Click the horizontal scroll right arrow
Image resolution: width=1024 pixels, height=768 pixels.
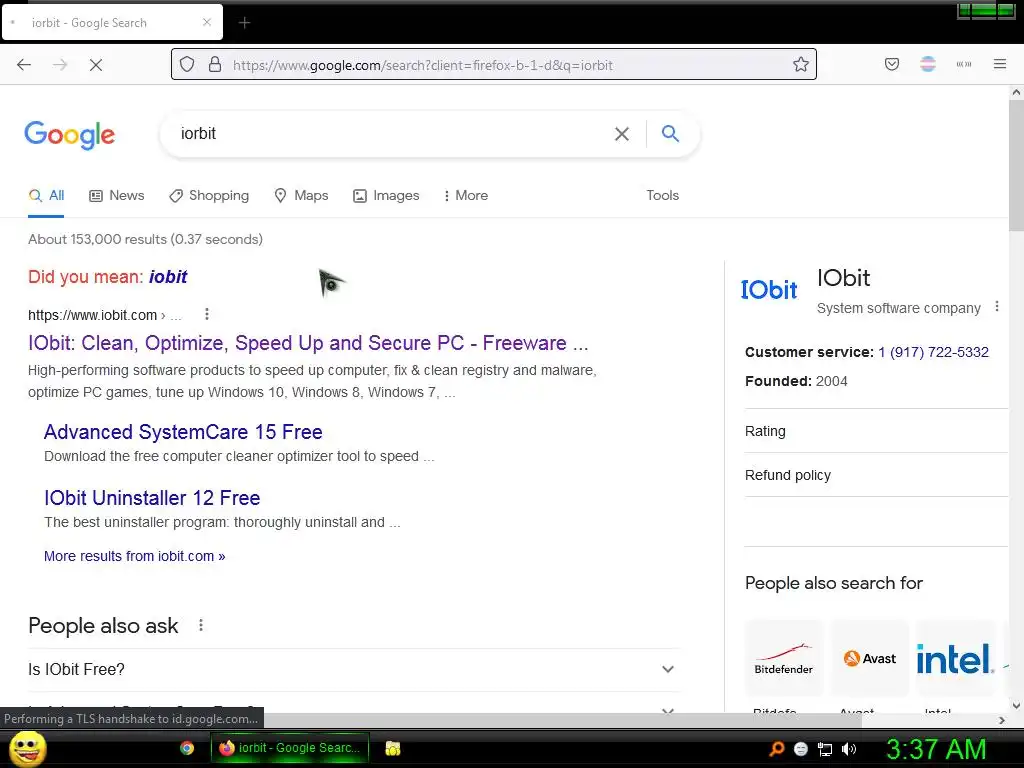pyautogui.click(x=1002, y=720)
